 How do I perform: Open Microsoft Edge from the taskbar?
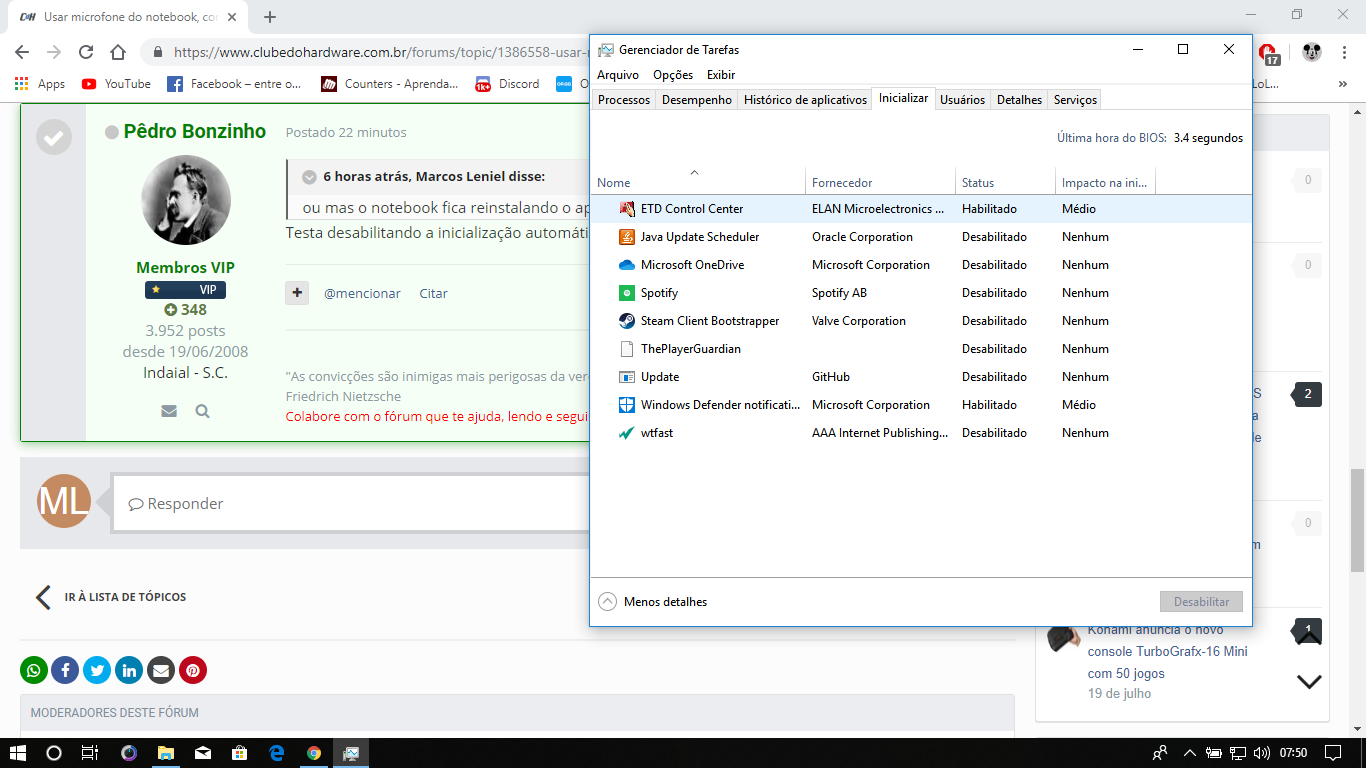[x=277, y=753]
